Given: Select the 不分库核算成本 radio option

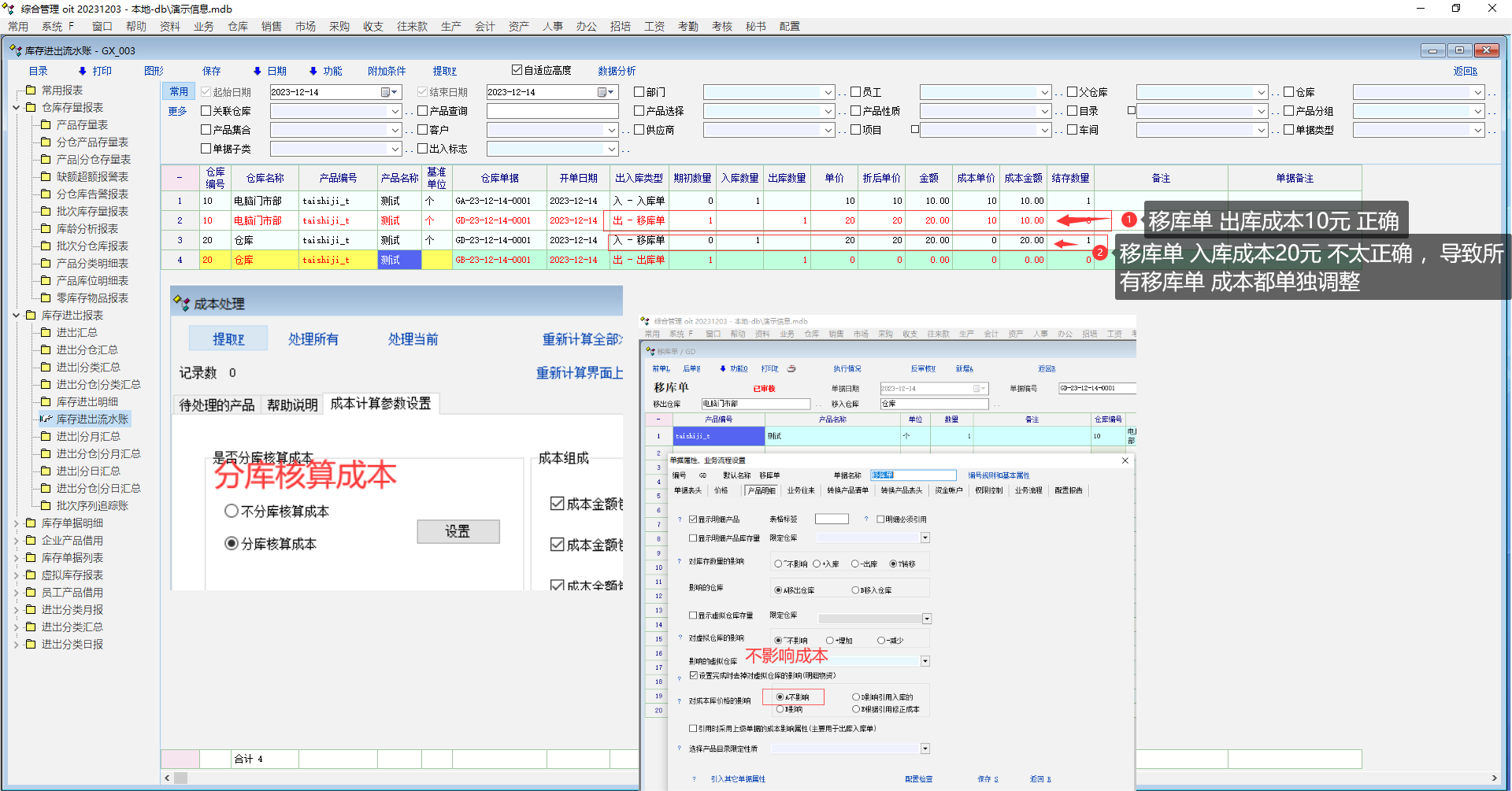Looking at the screenshot, I should pos(232,512).
